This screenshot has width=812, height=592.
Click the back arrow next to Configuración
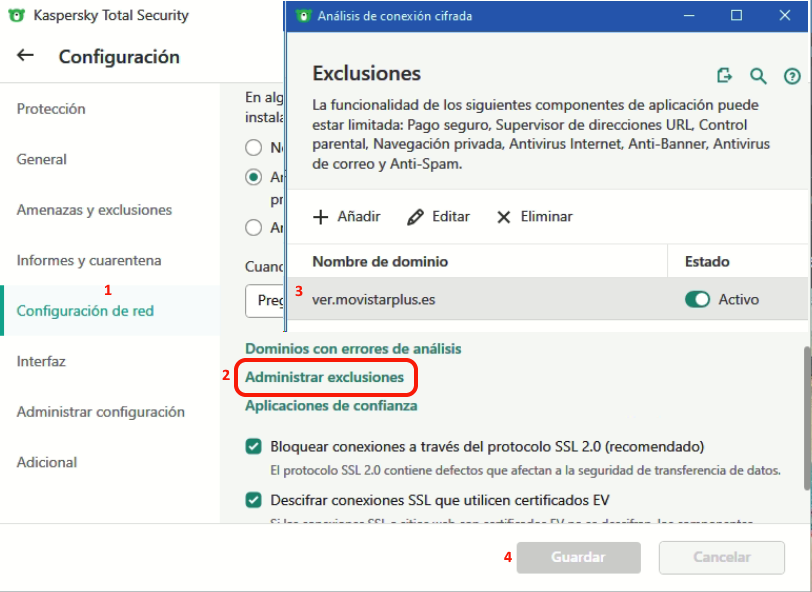[25, 55]
